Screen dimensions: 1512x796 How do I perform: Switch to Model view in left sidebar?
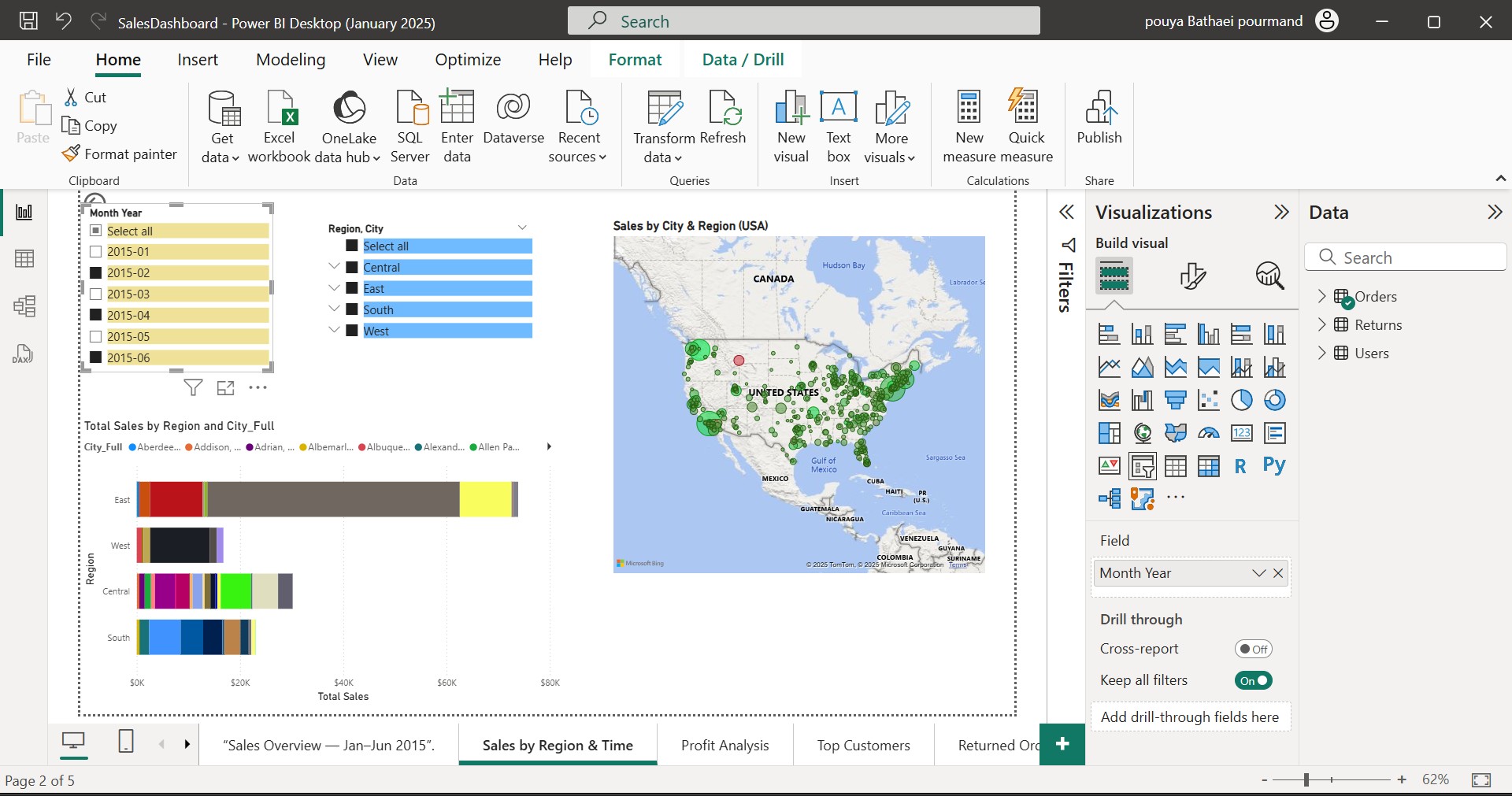[x=24, y=305]
